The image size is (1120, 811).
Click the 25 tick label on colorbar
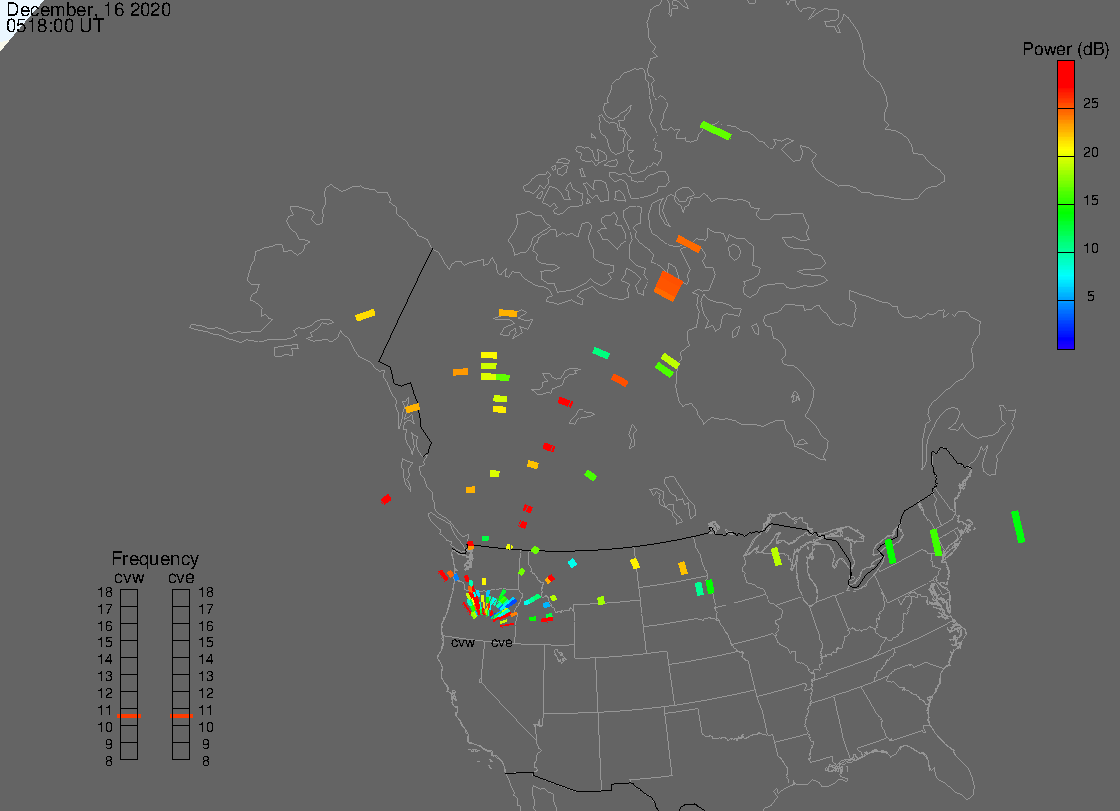click(x=1091, y=104)
